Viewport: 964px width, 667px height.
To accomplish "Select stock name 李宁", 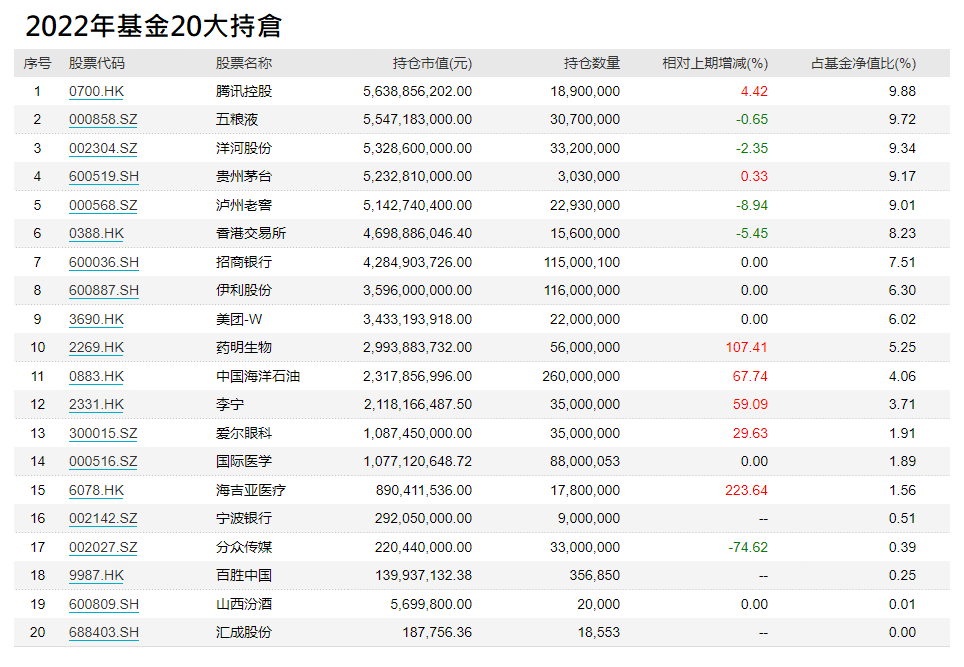I will click(230, 405).
